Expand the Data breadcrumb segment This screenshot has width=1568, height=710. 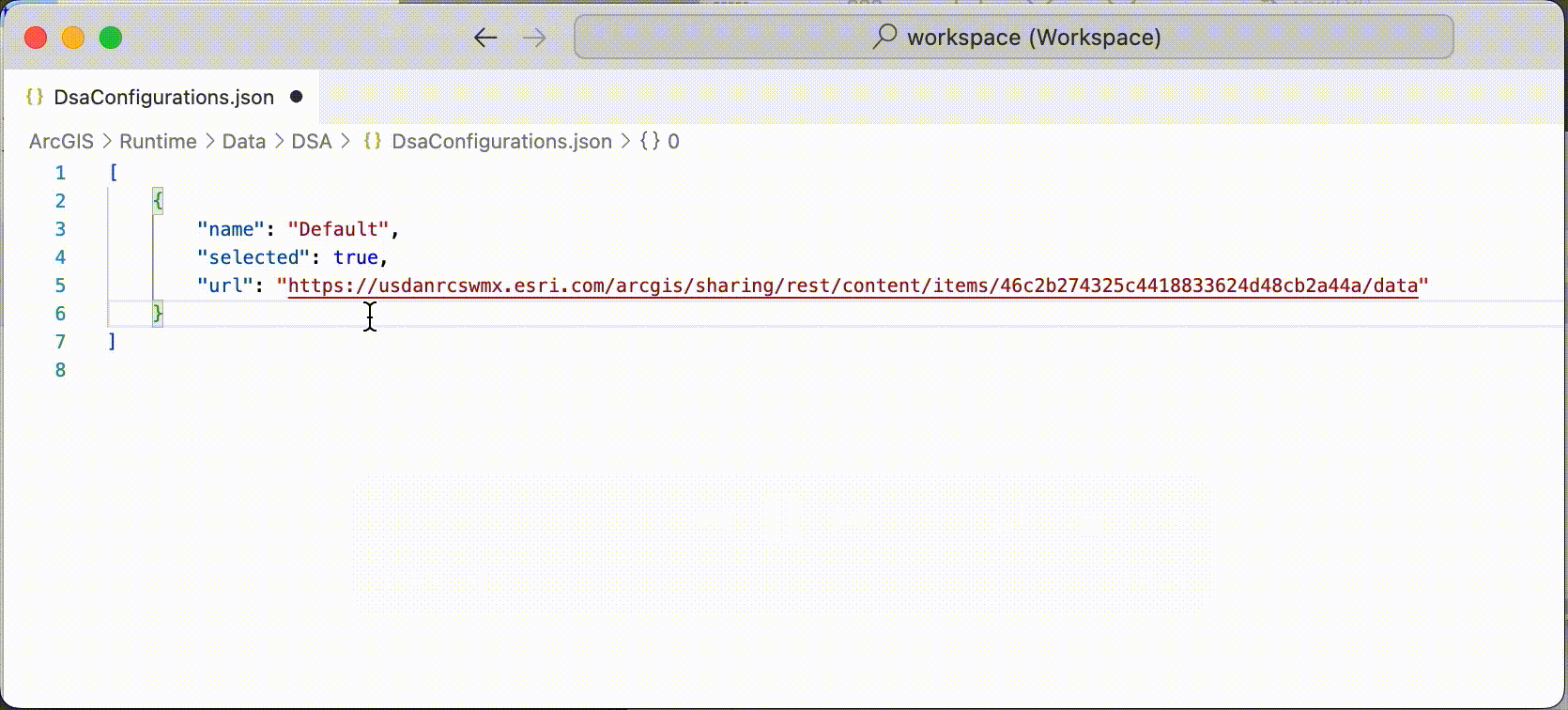tap(244, 141)
